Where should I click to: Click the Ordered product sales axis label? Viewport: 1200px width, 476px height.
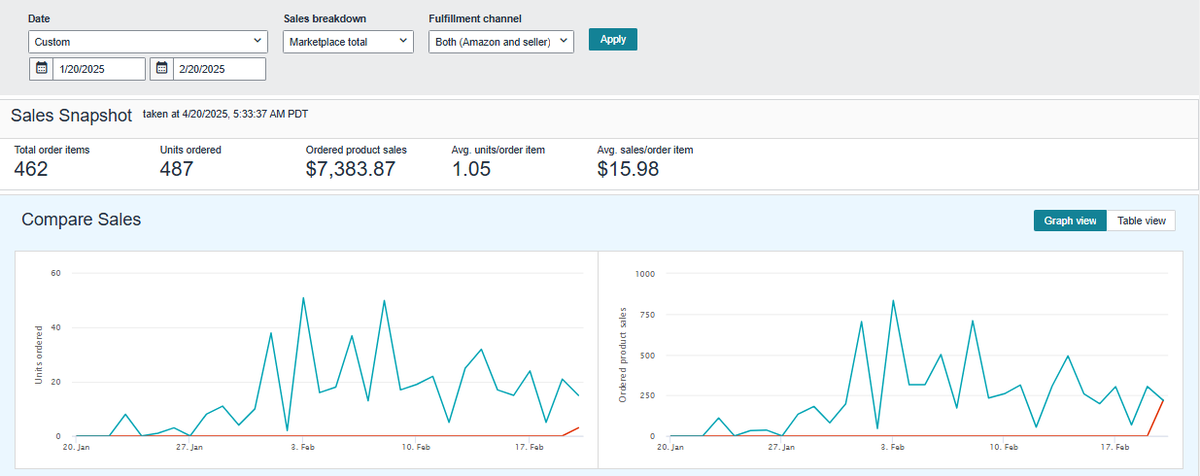[x=622, y=355]
